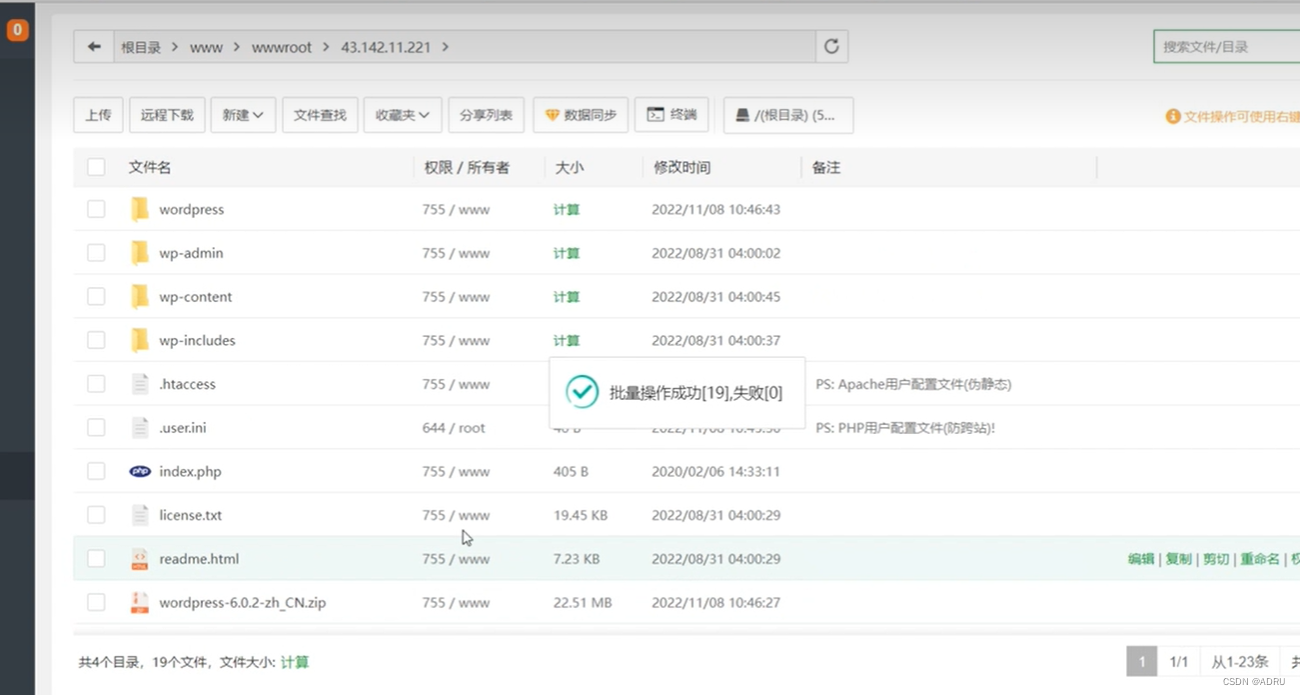This screenshot has width=1300, height=695.
Task: Click the PHP icon of index.php
Action: (x=140, y=471)
